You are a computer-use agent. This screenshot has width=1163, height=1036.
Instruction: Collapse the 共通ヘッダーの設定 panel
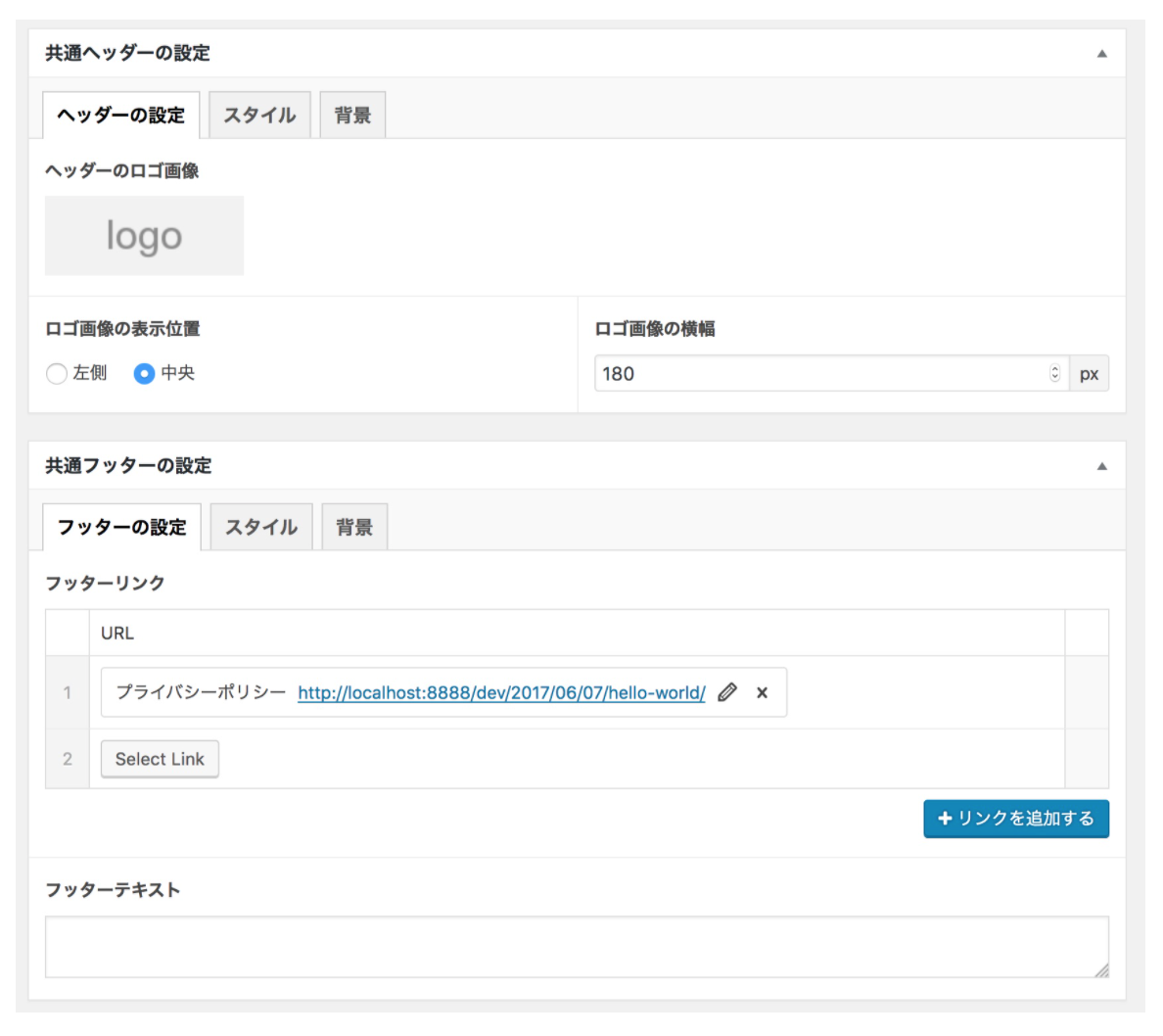click(x=1101, y=54)
